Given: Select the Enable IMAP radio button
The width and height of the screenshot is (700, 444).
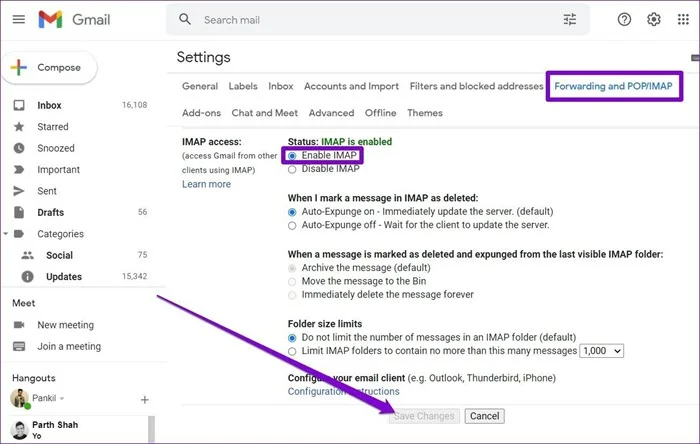Looking at the screenshot, I should [x=292, y=156].
